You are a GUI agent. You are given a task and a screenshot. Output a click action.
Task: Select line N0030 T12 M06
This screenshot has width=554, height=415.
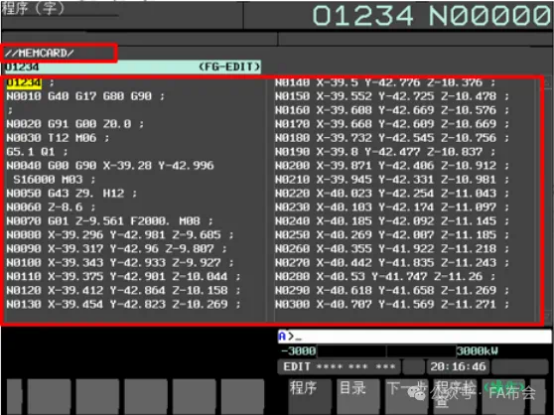coord(58,138)
